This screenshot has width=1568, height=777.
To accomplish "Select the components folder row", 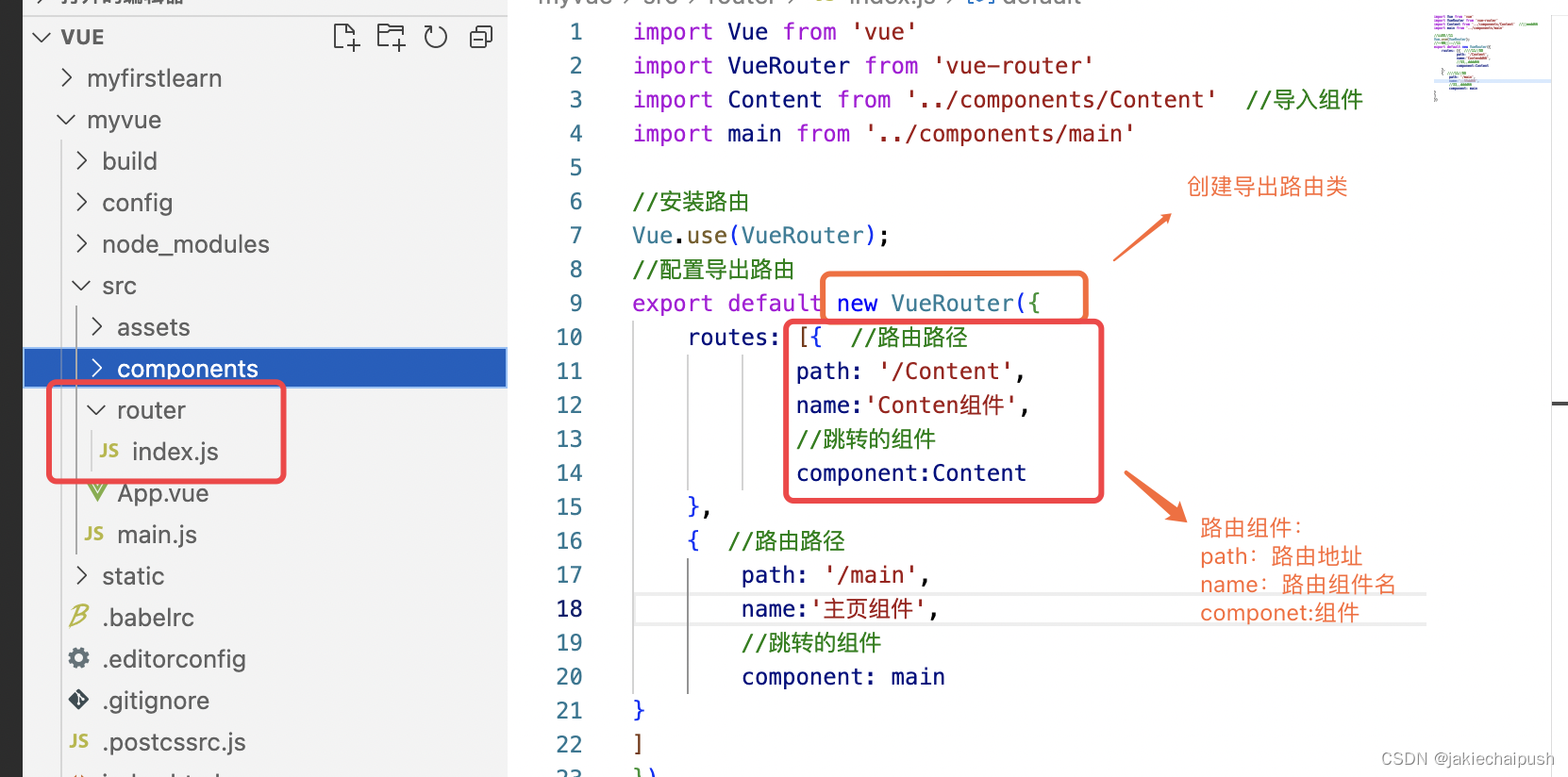I will pos(265,369).
